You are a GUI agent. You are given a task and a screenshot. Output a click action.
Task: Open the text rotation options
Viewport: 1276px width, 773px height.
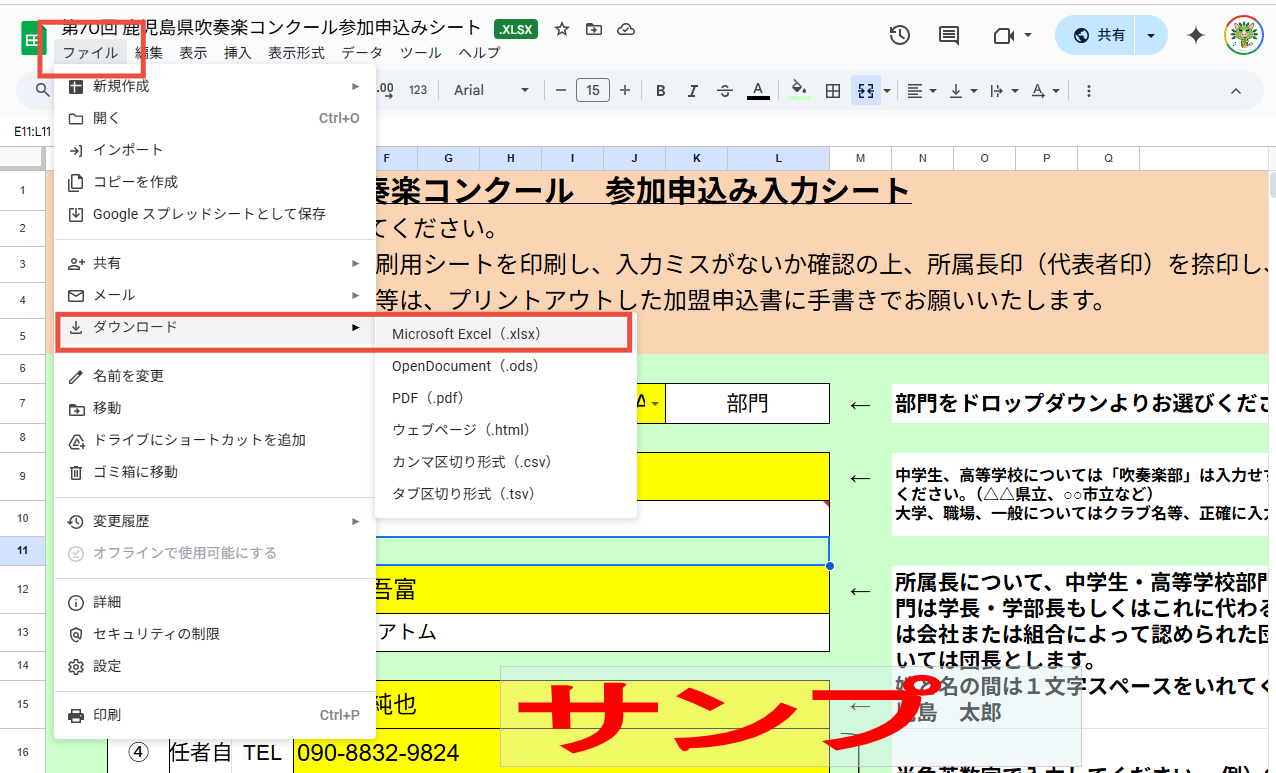click(x=1044, y=91)
